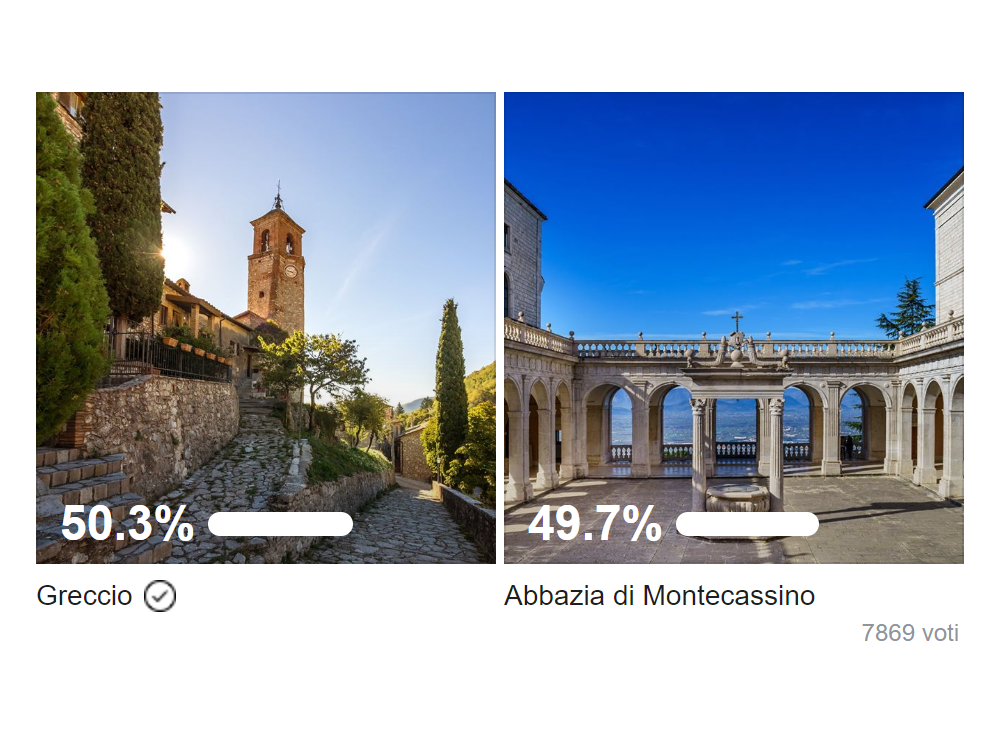Click the stone well in the abbey courtyard
1003x752 pixels.
pyautogui.click(x=737, y=497)
